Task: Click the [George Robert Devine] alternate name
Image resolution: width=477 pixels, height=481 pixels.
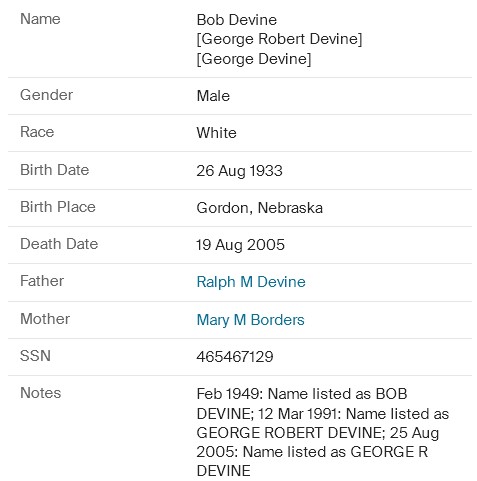Action: (279, 39)
